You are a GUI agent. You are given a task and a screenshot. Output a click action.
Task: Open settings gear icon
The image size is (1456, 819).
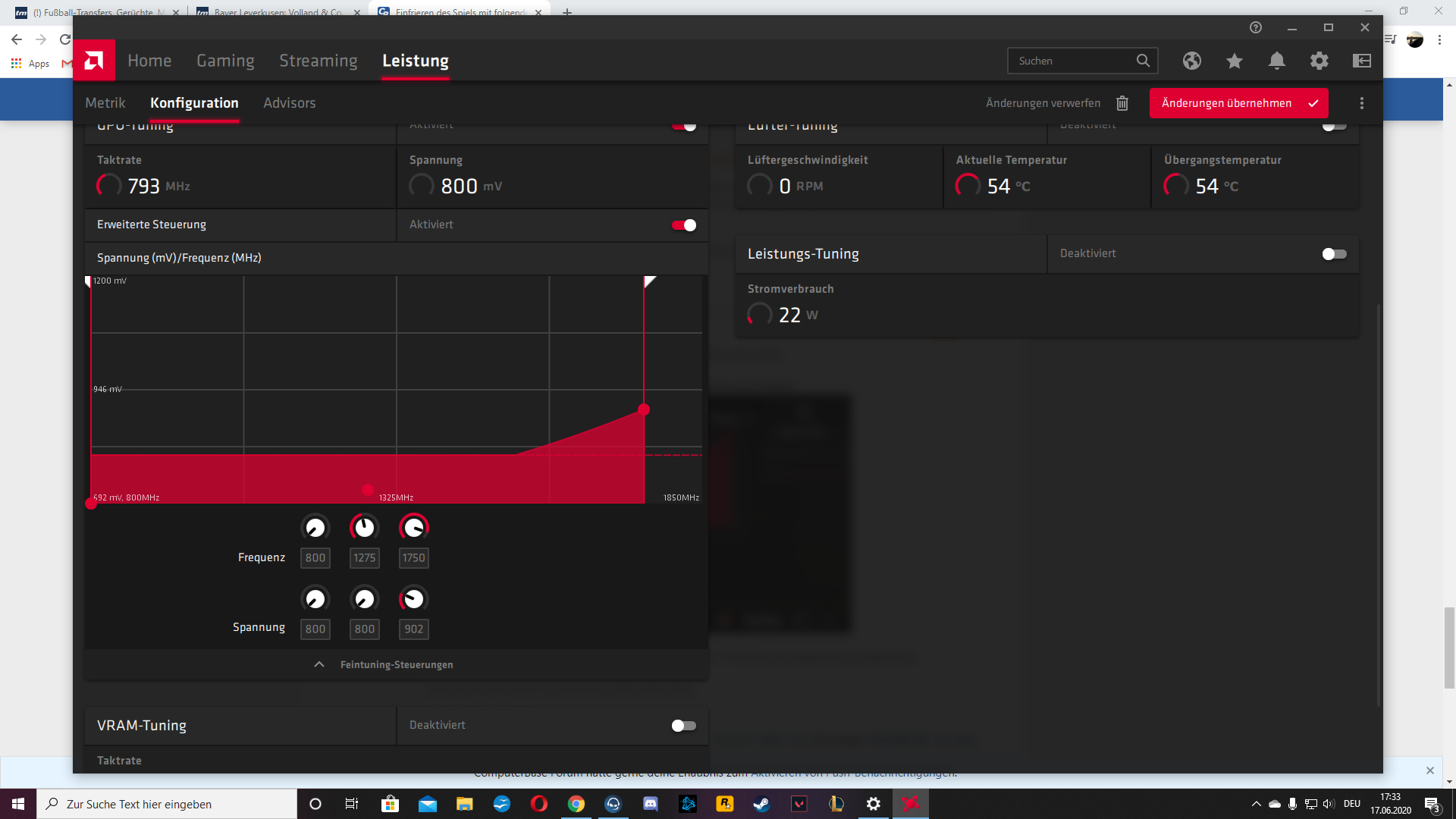click(x=1319, y=61)
